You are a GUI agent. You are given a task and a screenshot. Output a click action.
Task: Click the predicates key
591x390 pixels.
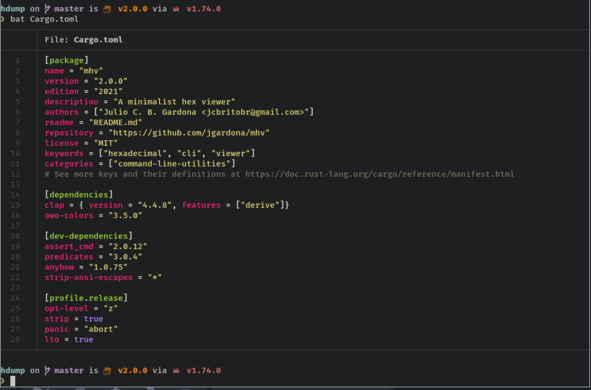pyautogui.click(x=69, y=257)
